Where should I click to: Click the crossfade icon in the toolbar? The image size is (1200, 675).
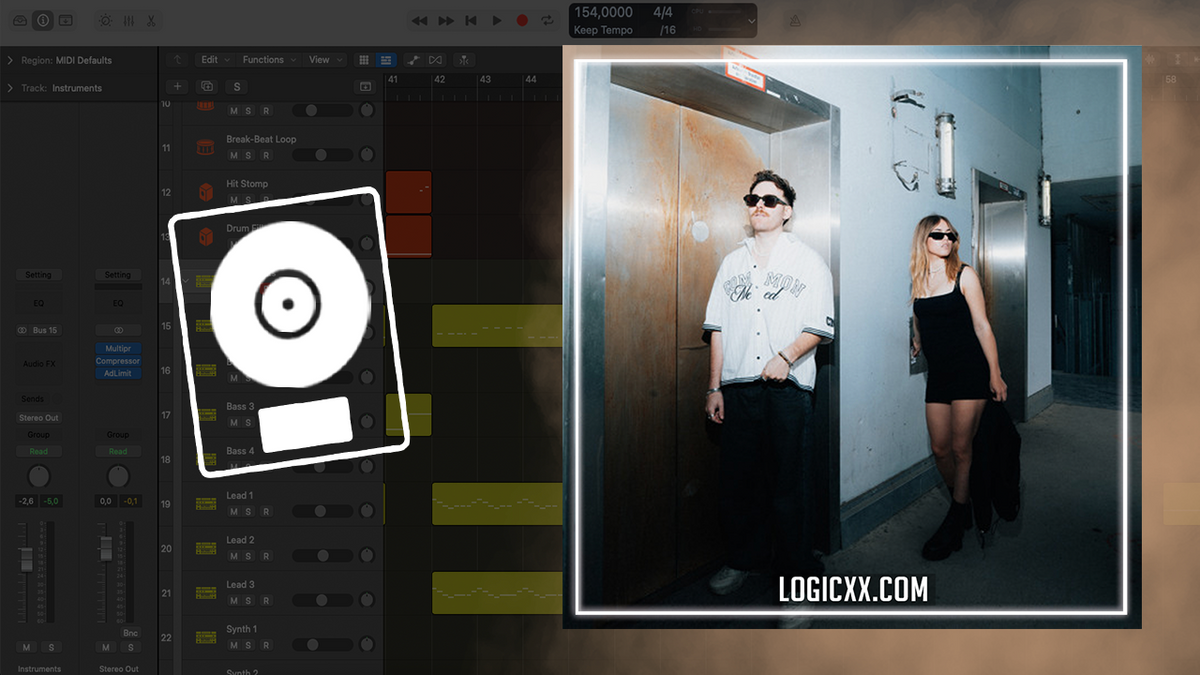435,60
